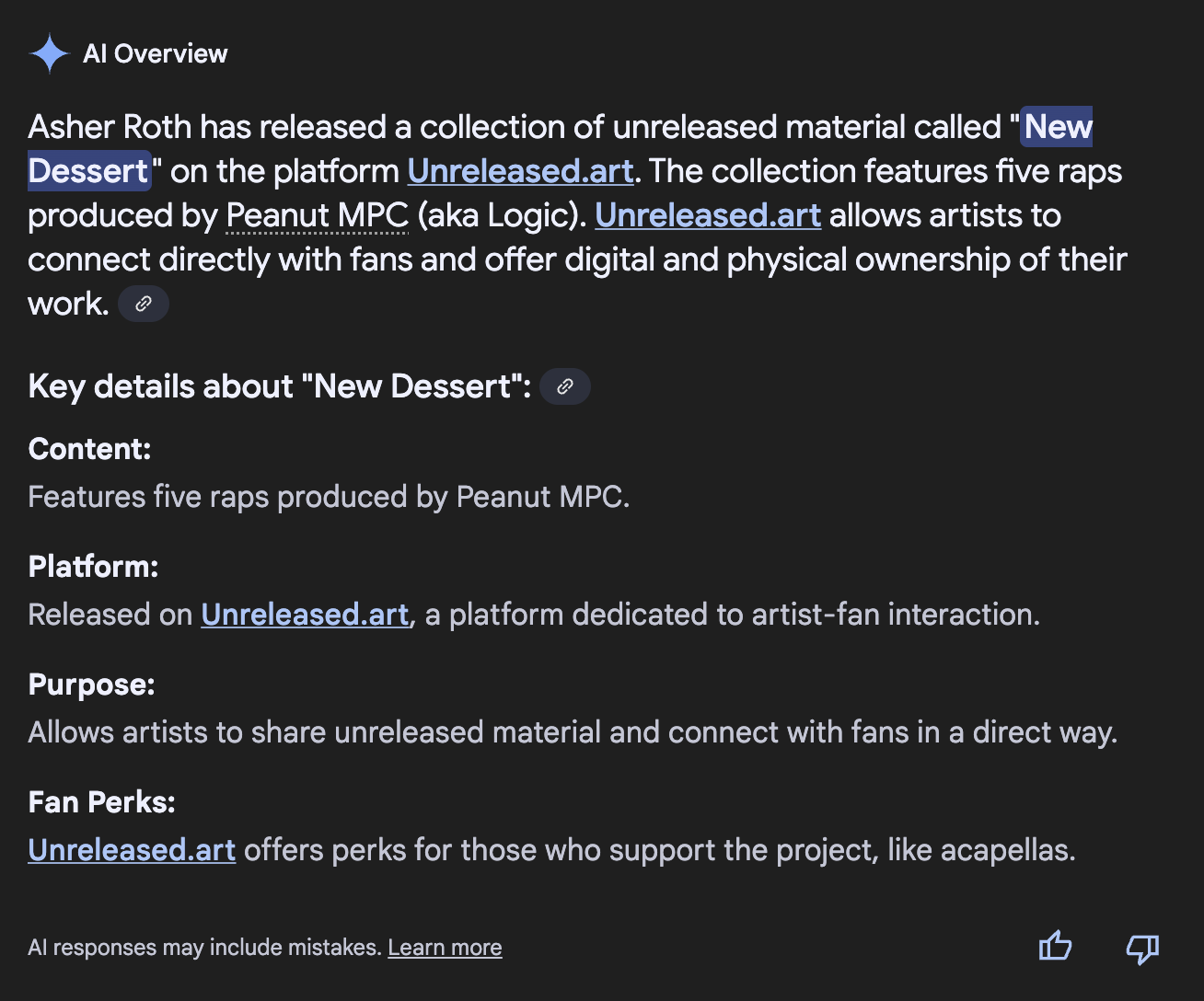Click the "Features five raps" content line
1204x1001 pixels.
(329, 497)
